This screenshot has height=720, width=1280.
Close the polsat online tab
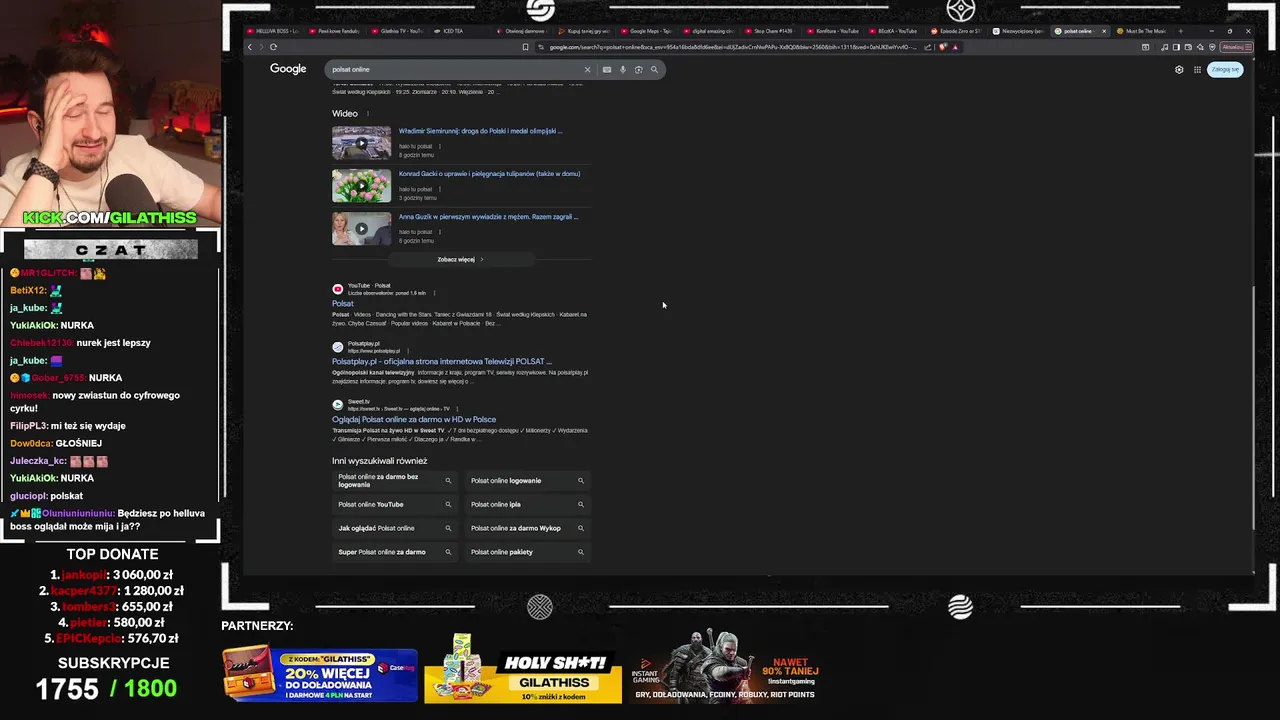click(x=1104, y=31)
